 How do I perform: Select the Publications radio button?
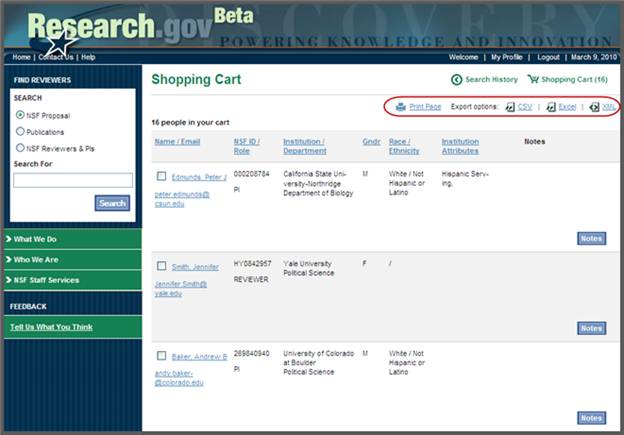[20, 131]
